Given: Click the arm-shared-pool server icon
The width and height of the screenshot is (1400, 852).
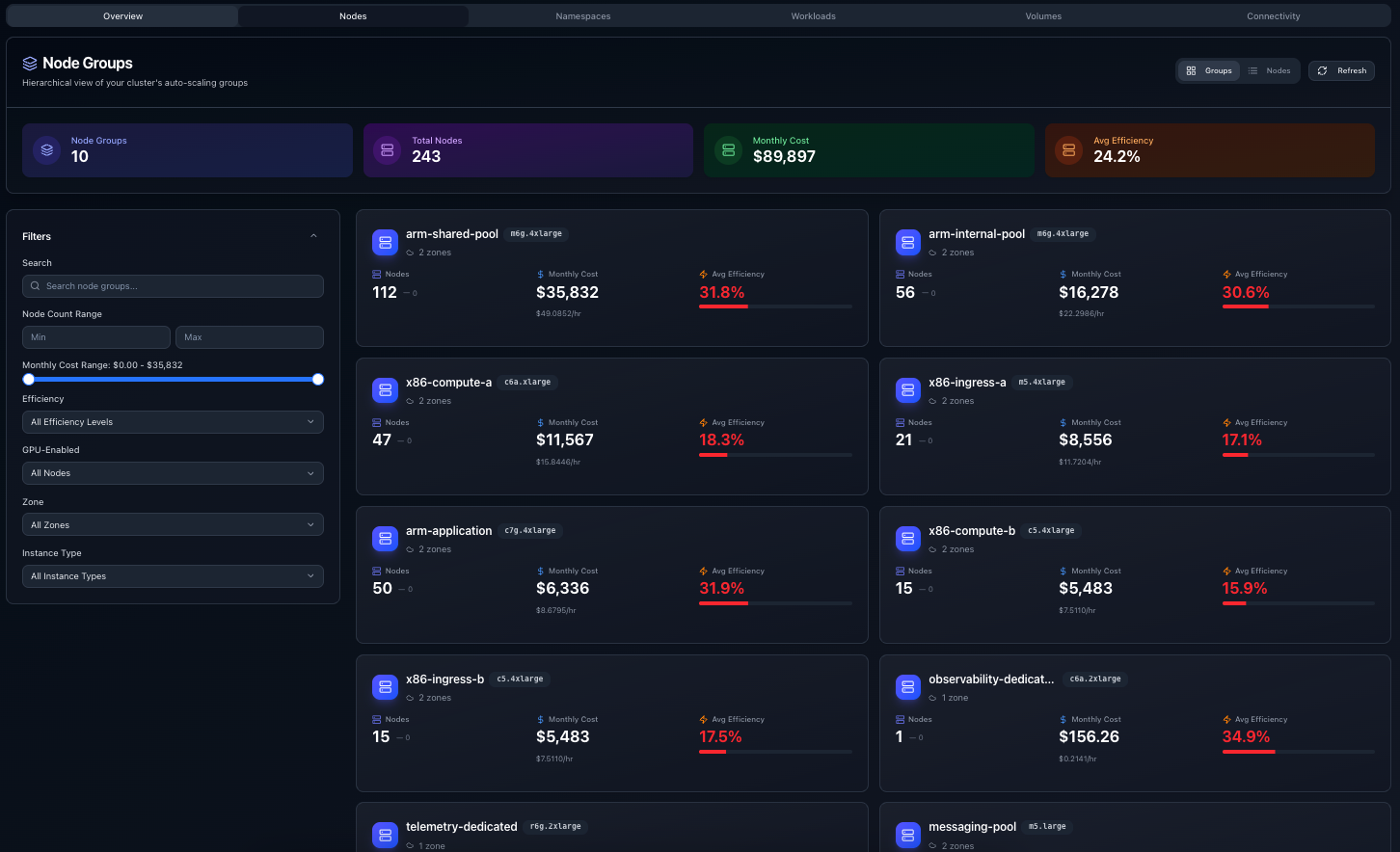Looking at the screenshot, I should click(x=385, y=243).
